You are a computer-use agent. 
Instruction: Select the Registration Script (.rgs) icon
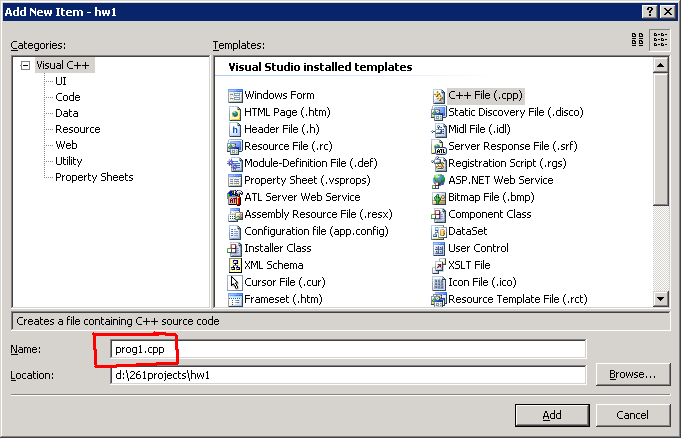pos(439,163)
